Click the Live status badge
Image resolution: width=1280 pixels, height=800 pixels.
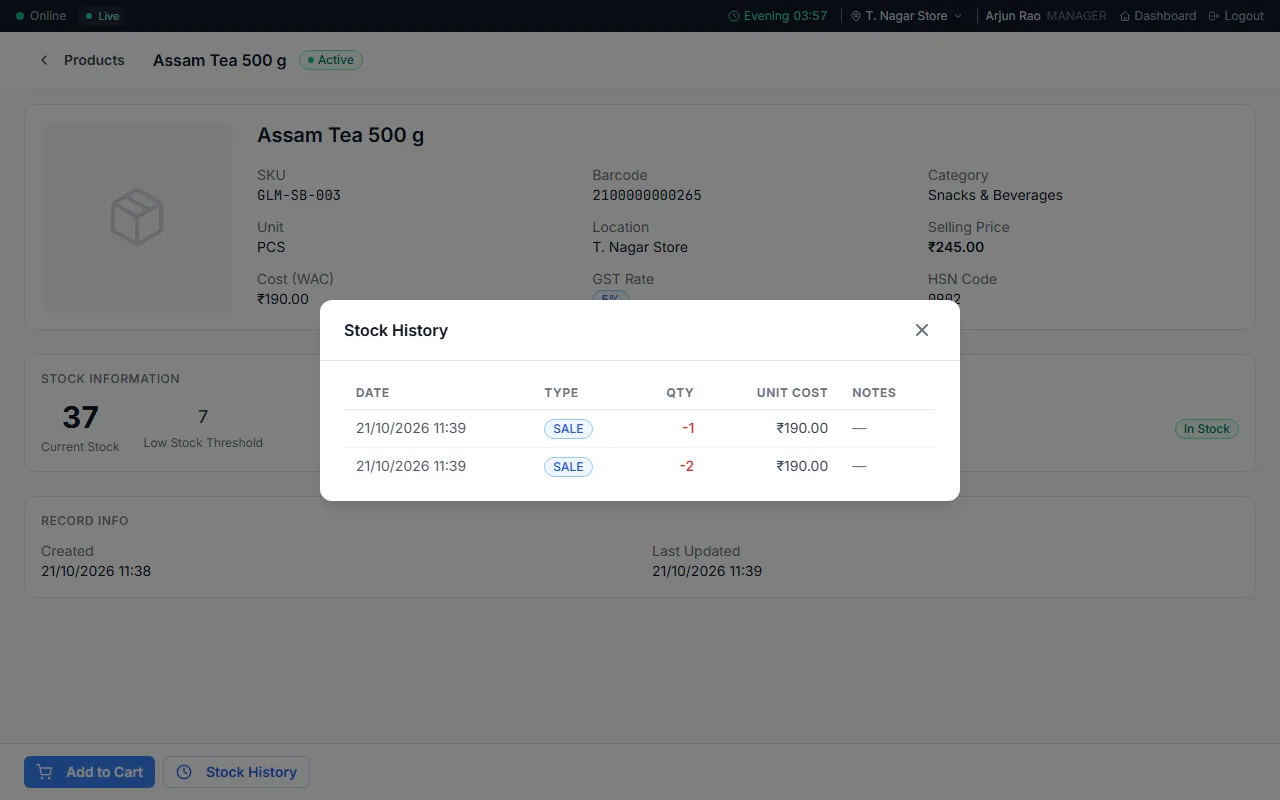tap(102, 16)
